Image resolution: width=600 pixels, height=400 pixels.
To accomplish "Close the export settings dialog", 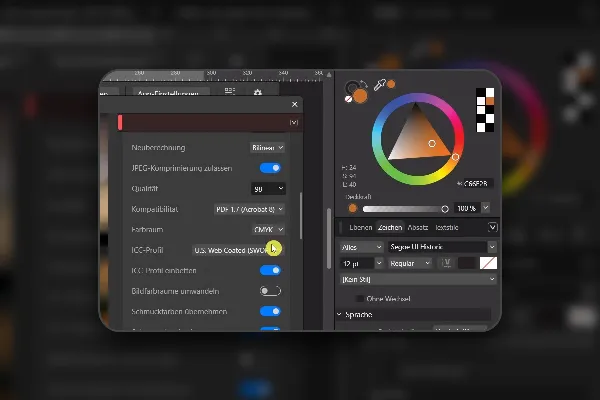I will click(x=295, y=104).
